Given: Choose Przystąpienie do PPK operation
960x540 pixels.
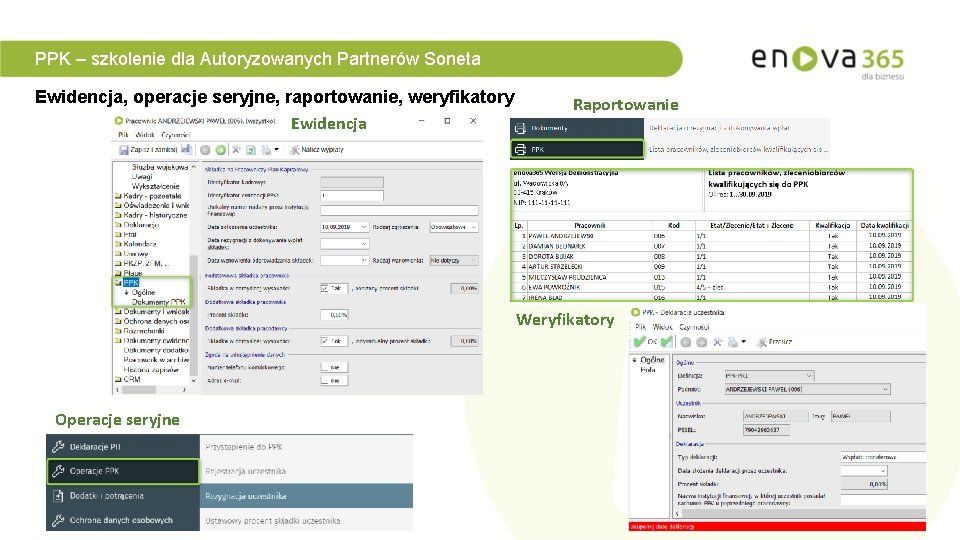Looking at the screenshot, I should pos(306,447).
